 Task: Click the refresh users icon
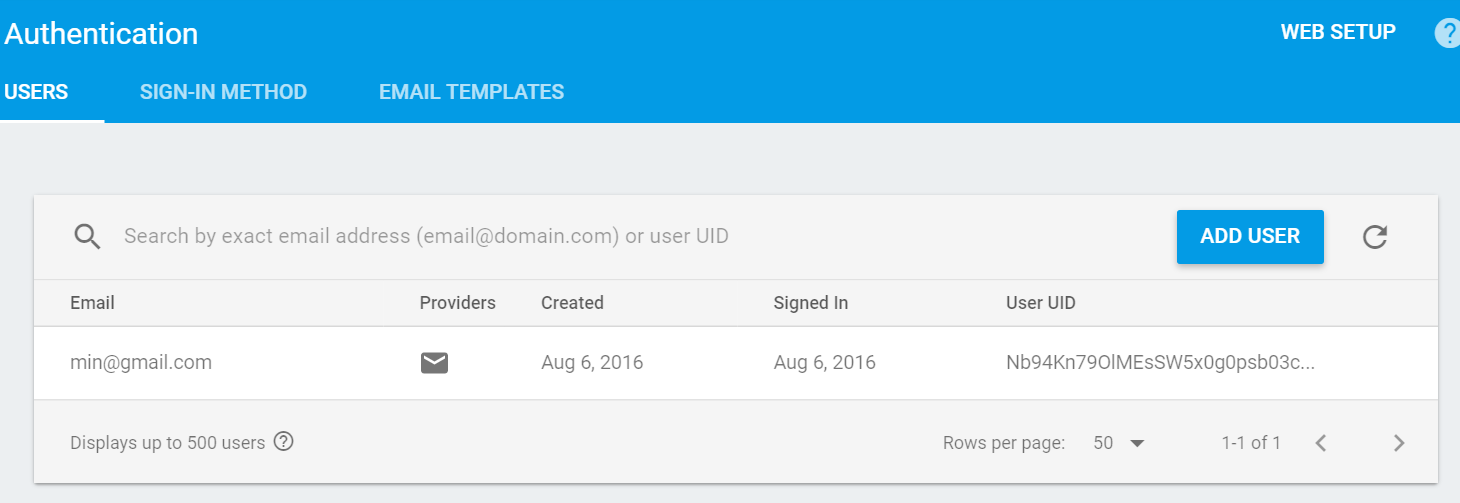[x=1375, y=237]
